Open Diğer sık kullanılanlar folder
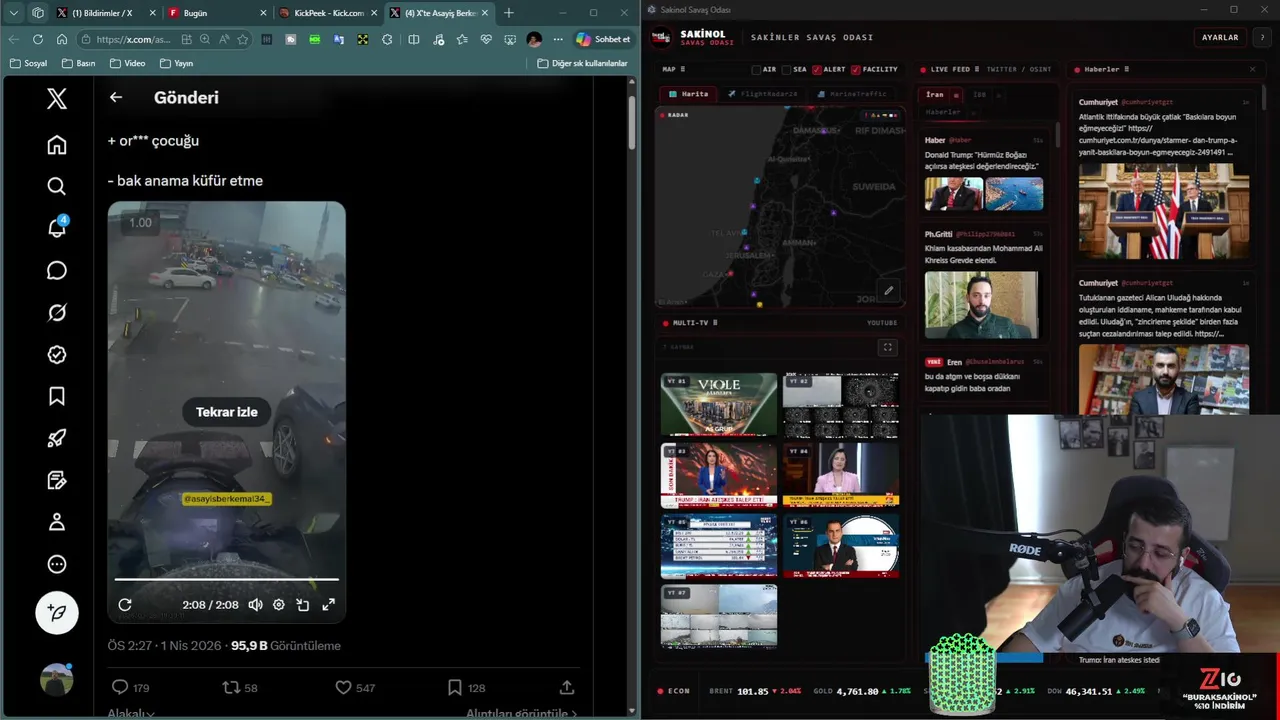Image resolution: width=1280 pixels, height=720 pixels. 583,63
